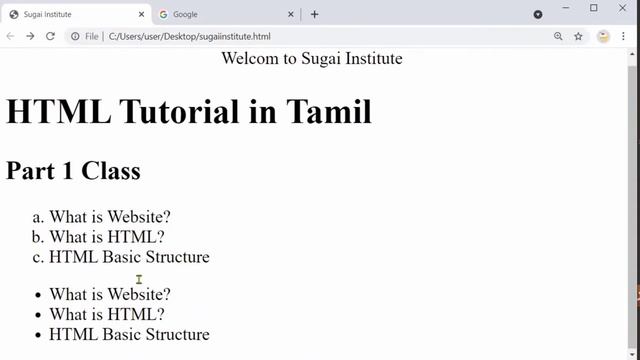Open the Chrome profile avatar
This screenshot has height=360, width=640.
[603, 36]
